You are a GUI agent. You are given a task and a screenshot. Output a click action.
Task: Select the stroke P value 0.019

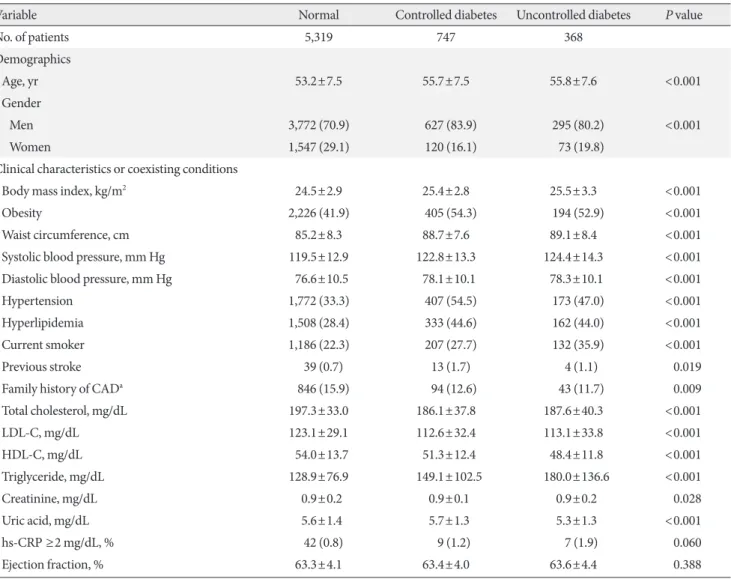(x=687, y=367)
